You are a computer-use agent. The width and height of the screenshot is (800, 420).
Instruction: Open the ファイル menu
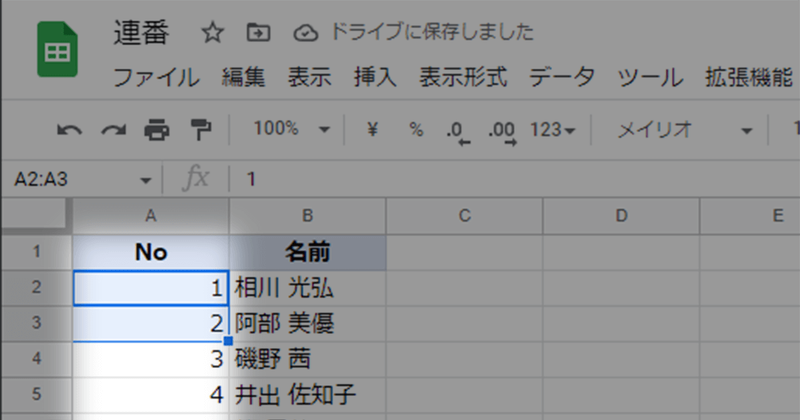click(156, 77)
